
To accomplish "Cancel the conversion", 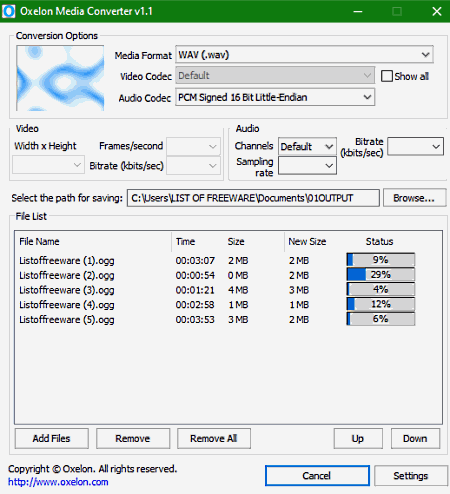I will [317, 475].
